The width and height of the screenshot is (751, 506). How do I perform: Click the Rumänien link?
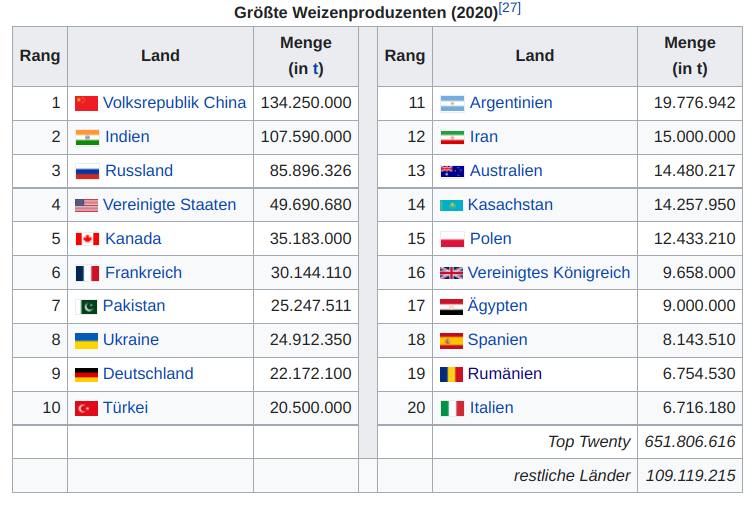click(x=505, y=374)
